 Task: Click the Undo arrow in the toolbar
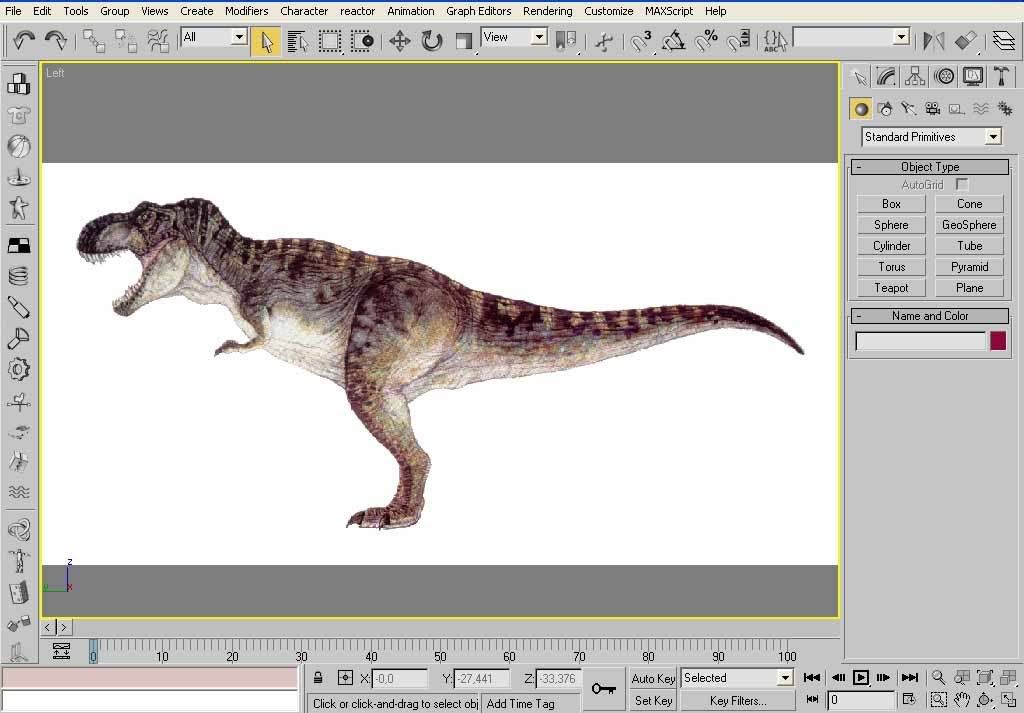pos(24,41)
